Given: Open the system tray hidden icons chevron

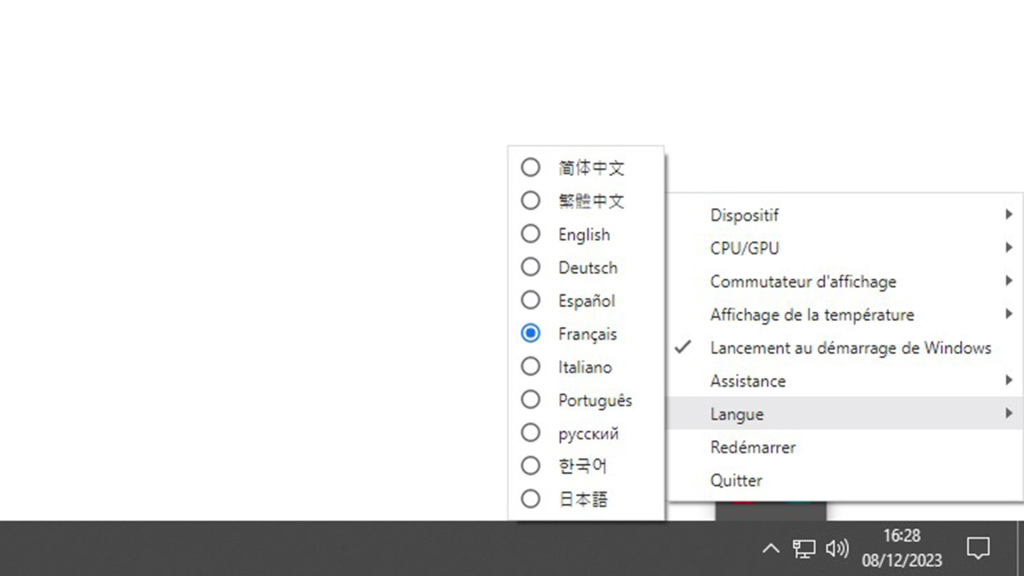Looking at the screenshot, I should click(x=770, y=548).
